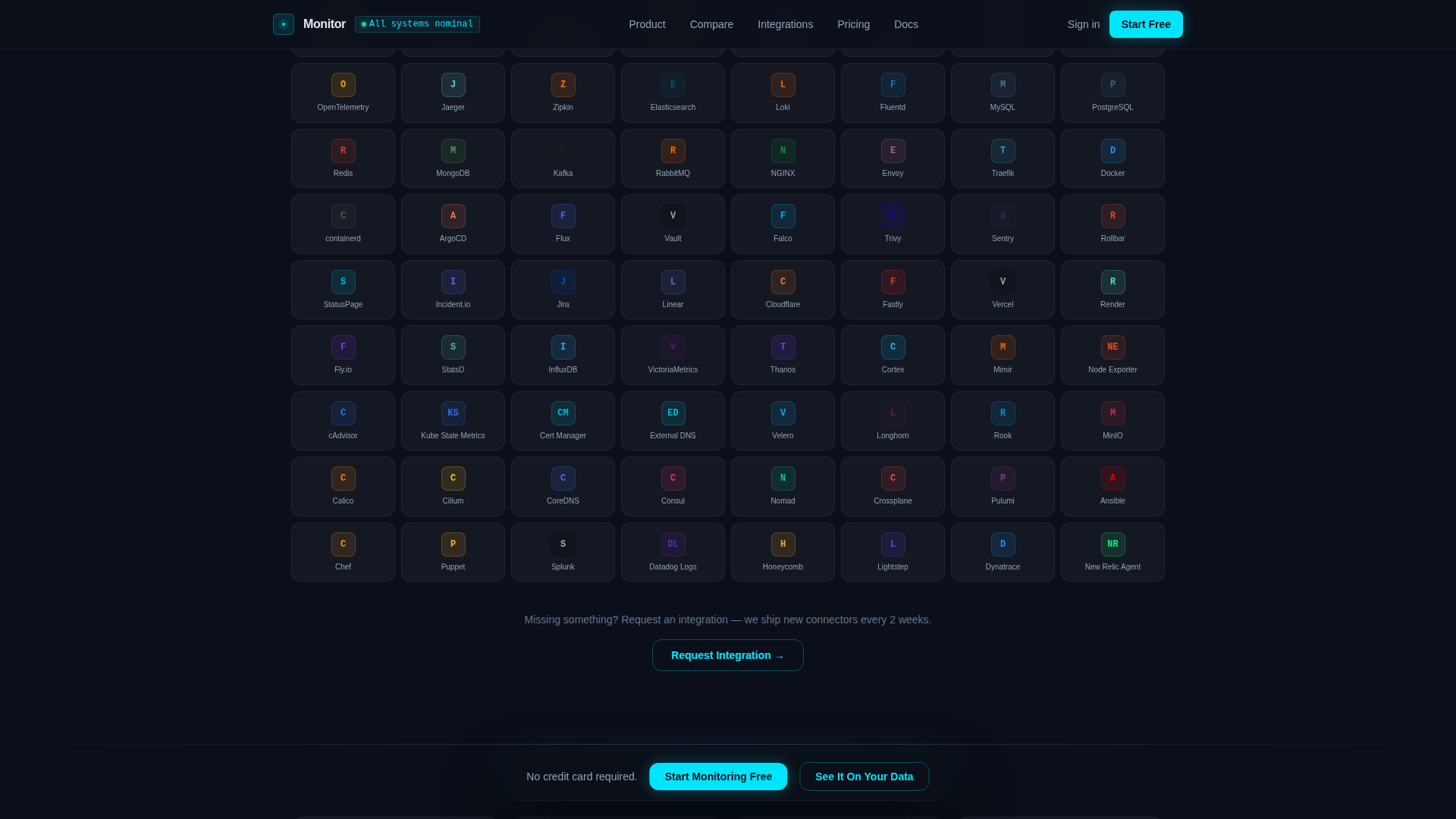
Task: Select the Docker integration icon
Action: 1112,151
